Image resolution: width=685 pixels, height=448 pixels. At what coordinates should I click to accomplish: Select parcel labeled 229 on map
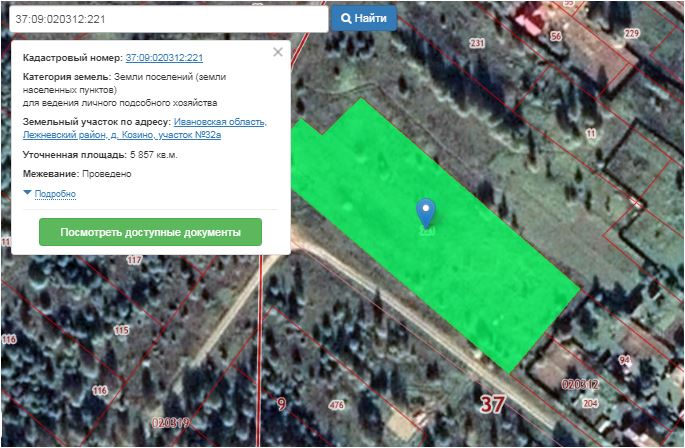631,34
